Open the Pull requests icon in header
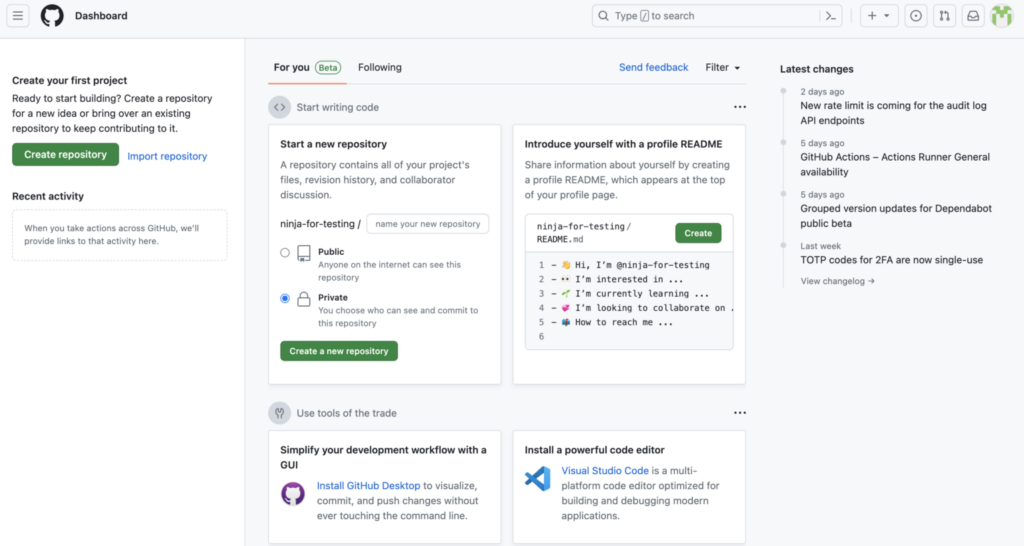Screen dimensions: 1024x546 click(944, 16)
